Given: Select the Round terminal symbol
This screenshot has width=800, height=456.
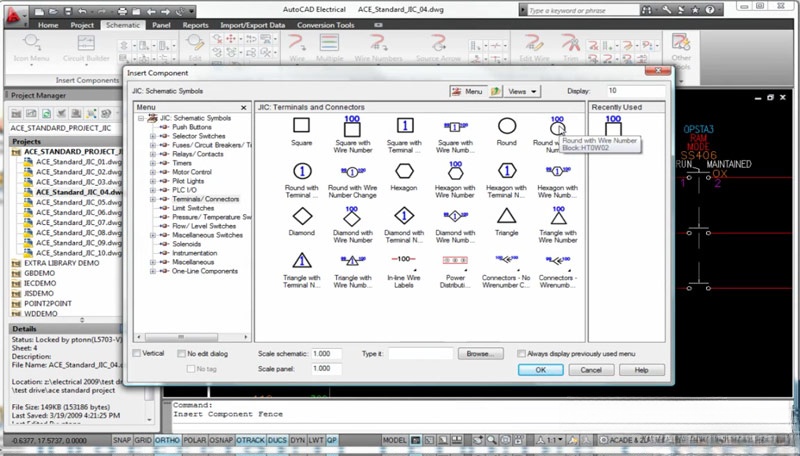Looking at the screenshot, I should click(x=507, y=125).
